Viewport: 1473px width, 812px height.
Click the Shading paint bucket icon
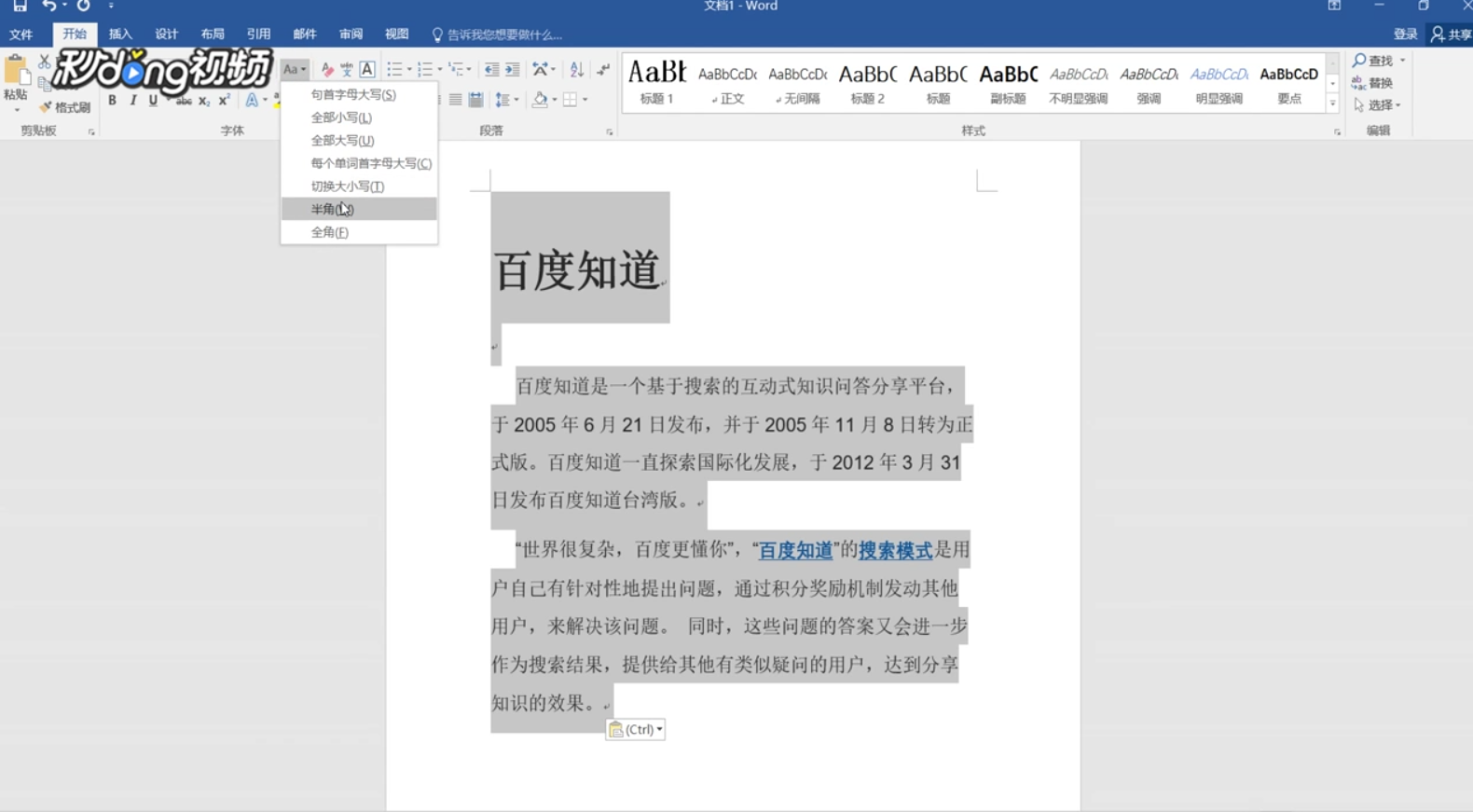pos(539,100)
